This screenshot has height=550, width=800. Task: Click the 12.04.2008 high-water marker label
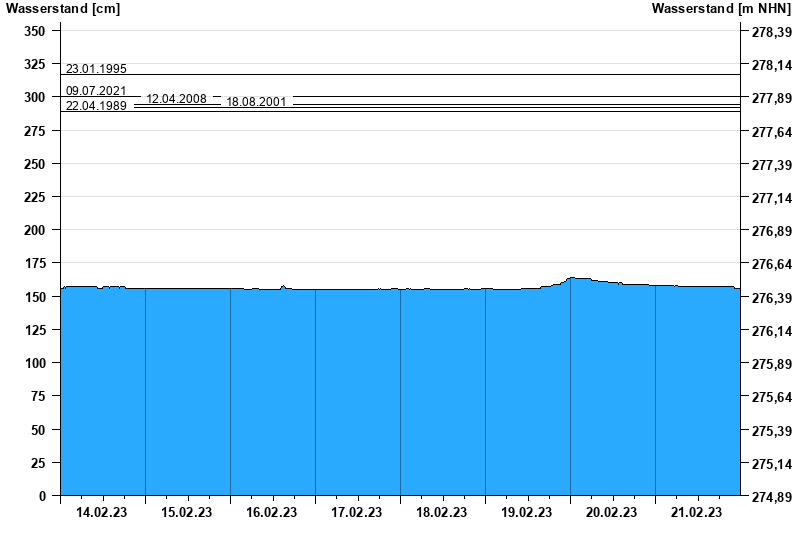[x=176, y=99]
